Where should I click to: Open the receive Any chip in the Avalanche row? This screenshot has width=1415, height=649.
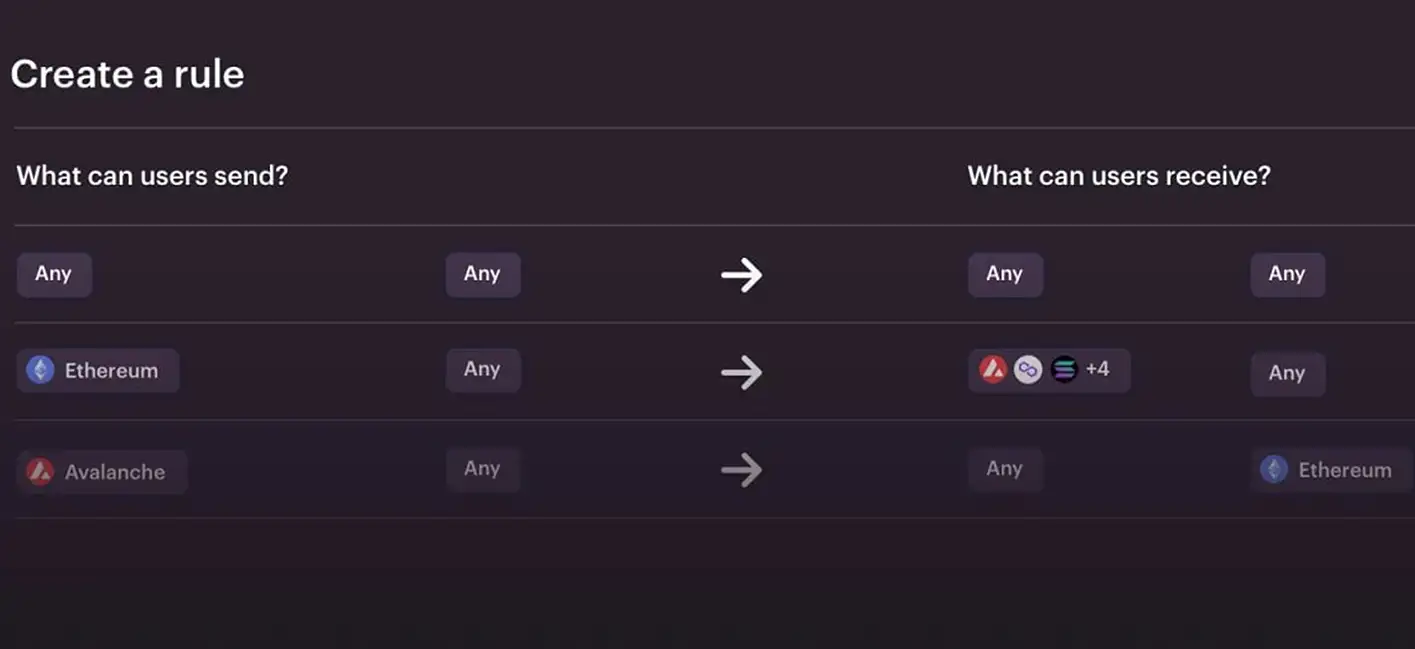coord(1005,468)
